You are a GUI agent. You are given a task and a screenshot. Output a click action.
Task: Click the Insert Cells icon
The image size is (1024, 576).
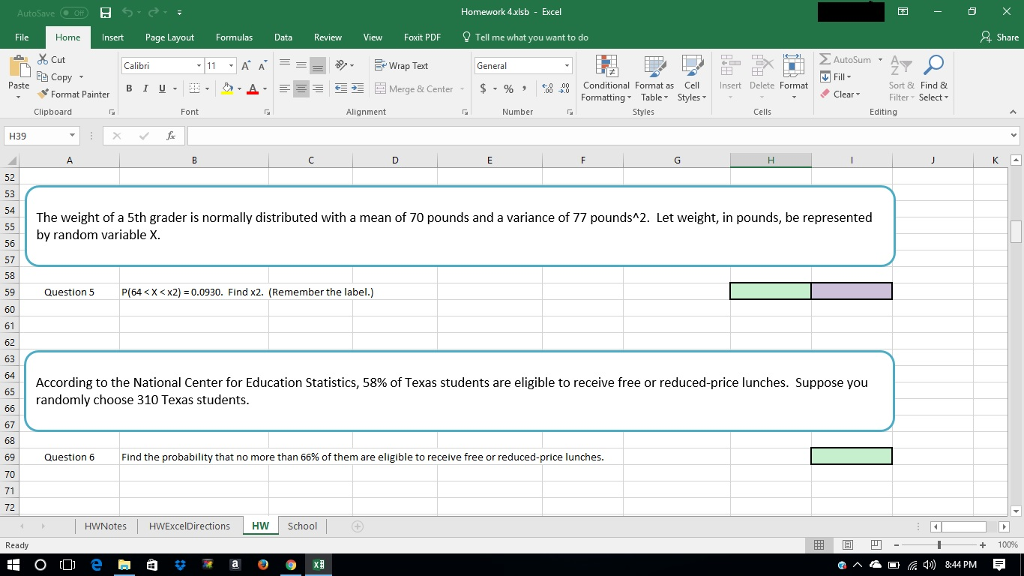click(x=730, y=70)
